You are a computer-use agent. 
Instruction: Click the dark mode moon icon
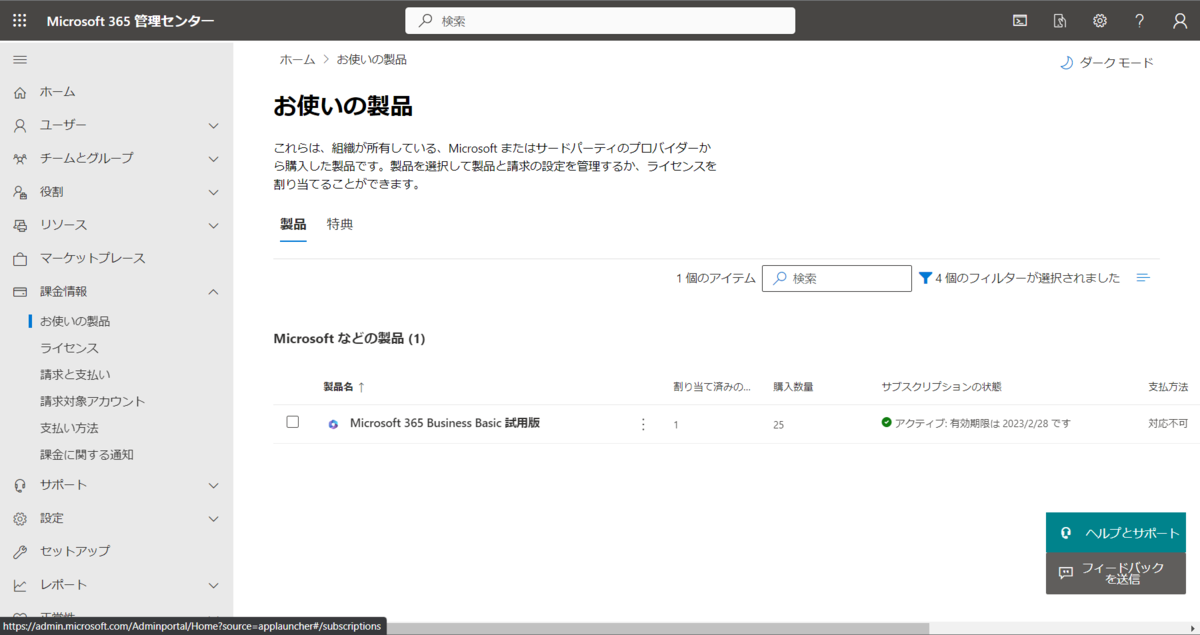pyautogui.click(x=1066, y=63)
